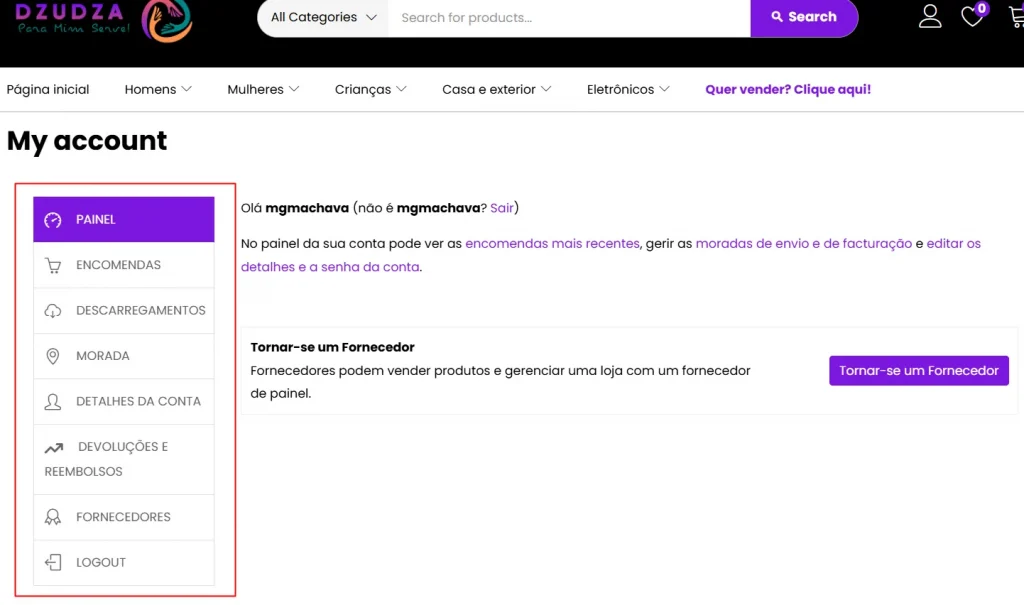1024x605 pixels.
Task: Click the Encomendas cart icon in sidebar
Action: pos(53,266)
